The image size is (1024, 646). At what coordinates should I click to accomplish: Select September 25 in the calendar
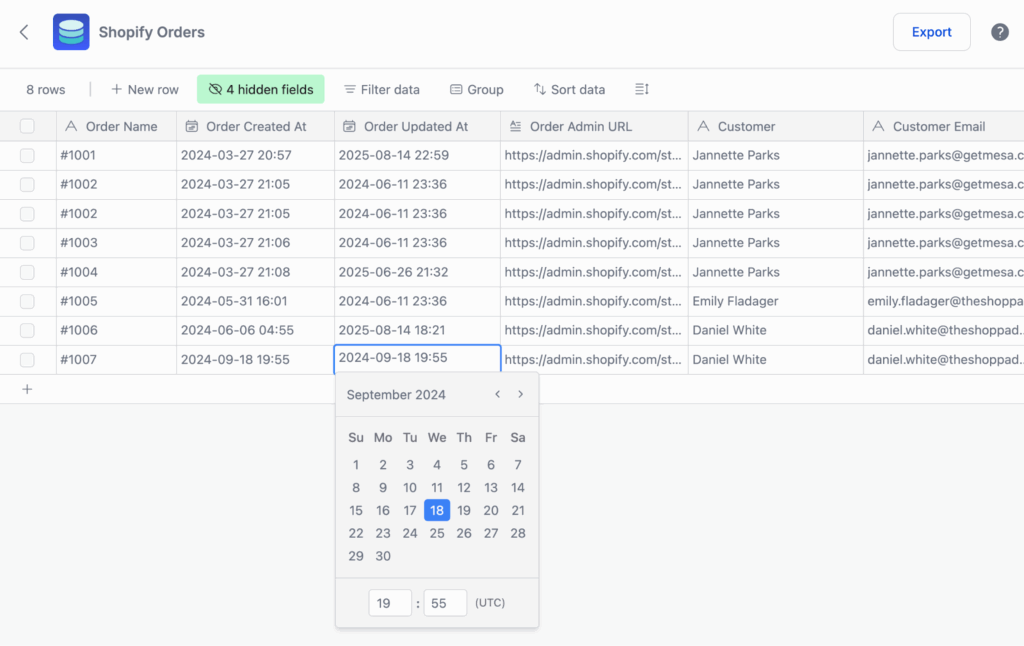(x=437, y=533)
